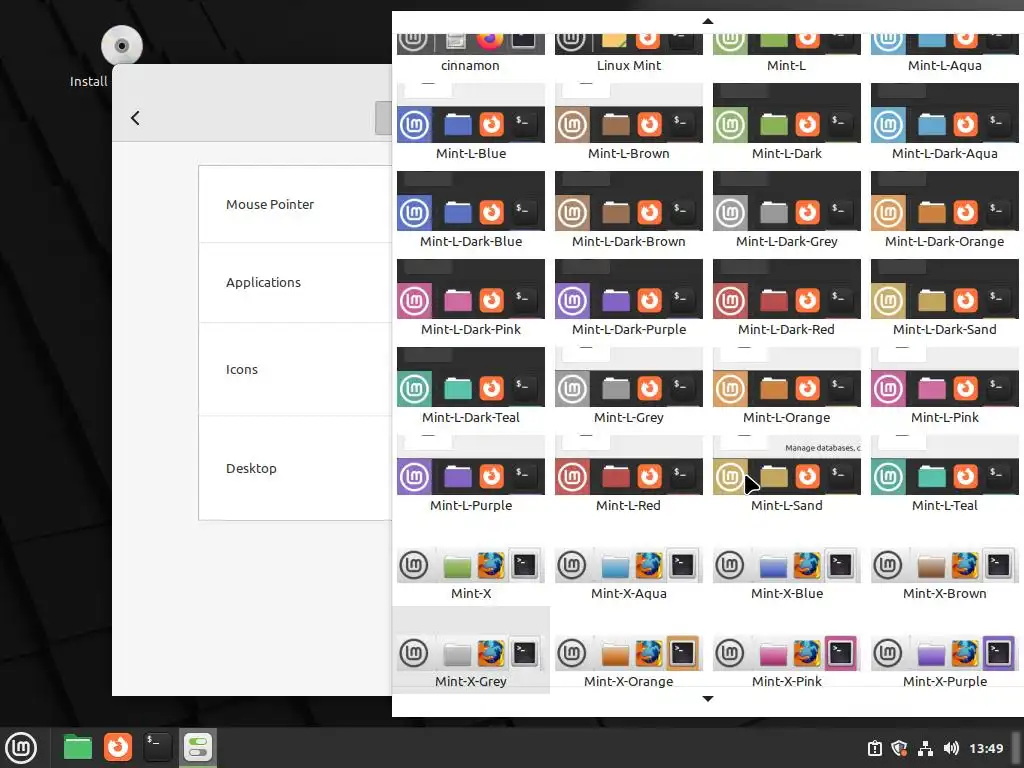Choose the Mint-L-Pink icon theme
Image resolution: width=1024 pixels, height=768 pixels.
944,387
